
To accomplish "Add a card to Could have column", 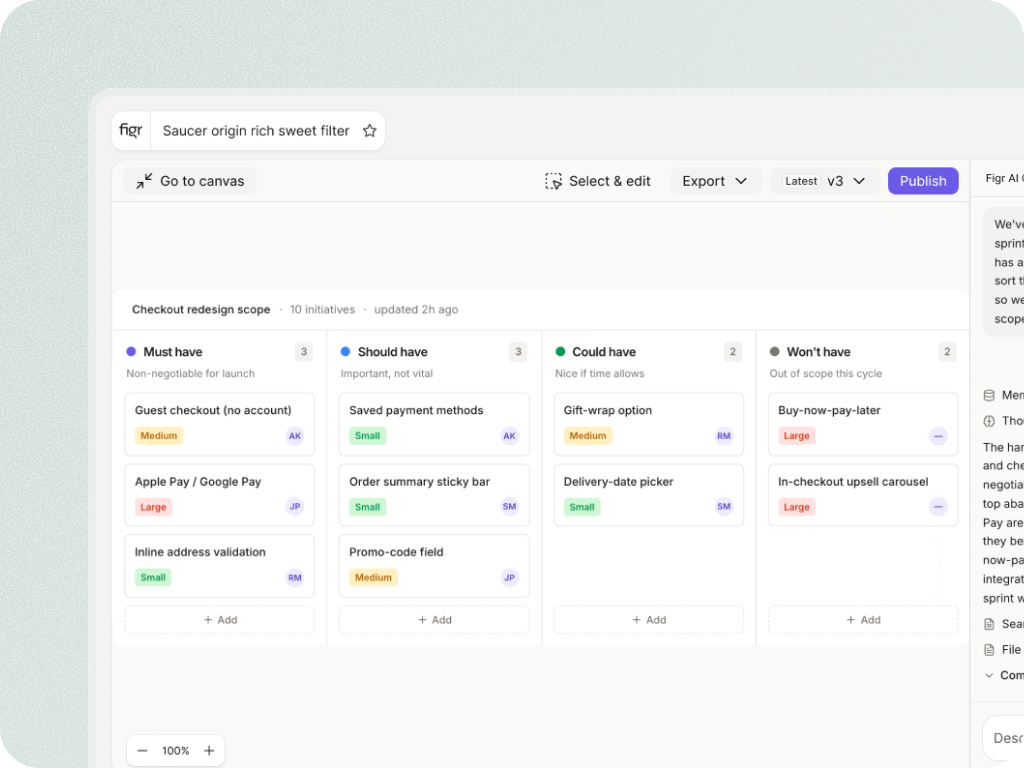I will click(648, 620).
